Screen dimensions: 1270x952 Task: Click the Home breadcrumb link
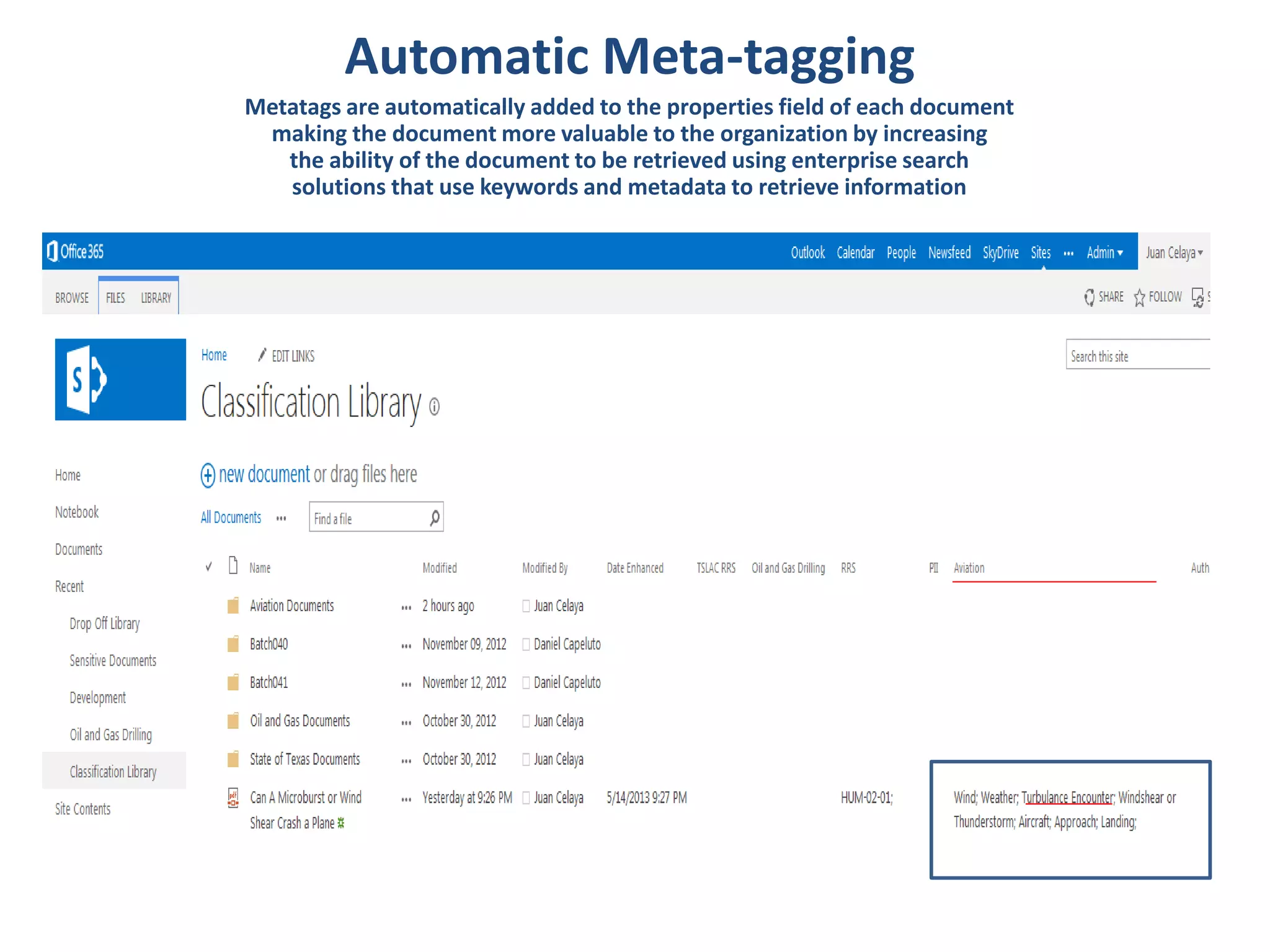214,355
